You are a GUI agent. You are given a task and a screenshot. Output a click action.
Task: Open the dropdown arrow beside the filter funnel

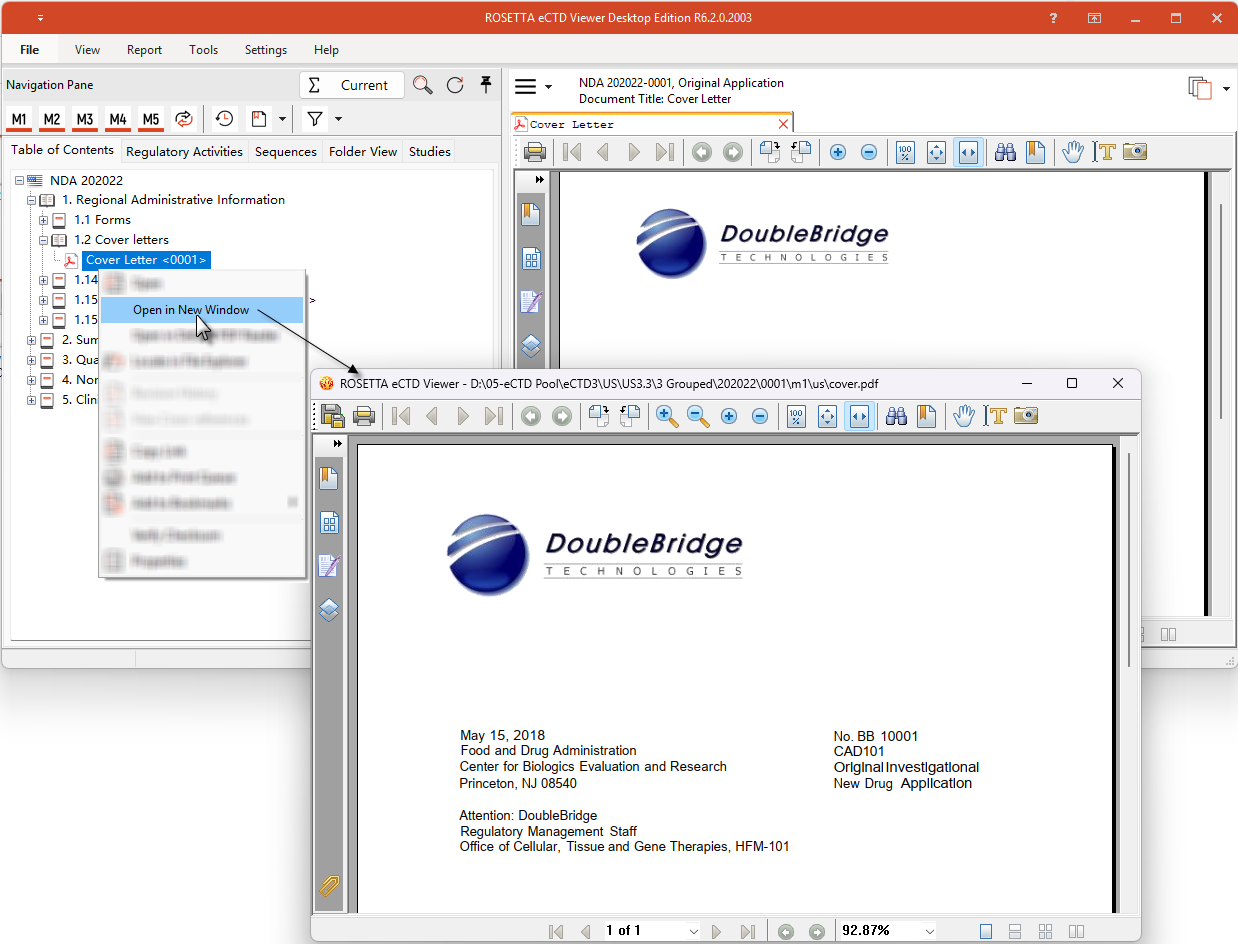click(x=338, y=119)
